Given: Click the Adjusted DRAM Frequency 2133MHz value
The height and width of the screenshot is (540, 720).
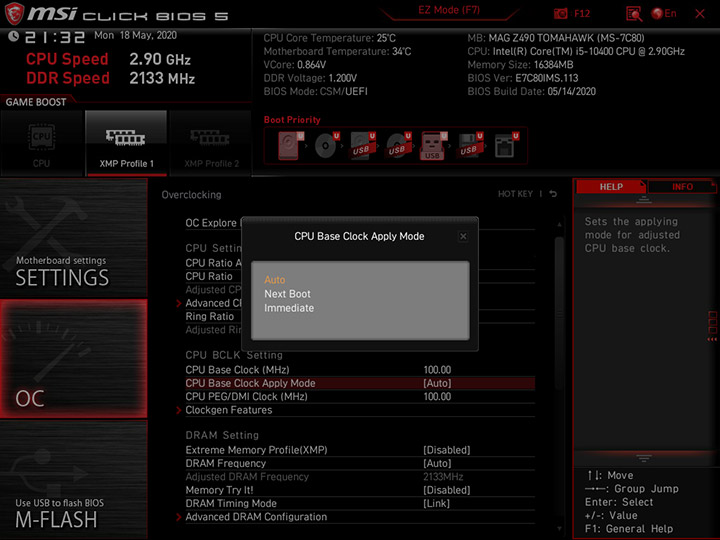Looking at the screenshot, I should pos(443,477).
